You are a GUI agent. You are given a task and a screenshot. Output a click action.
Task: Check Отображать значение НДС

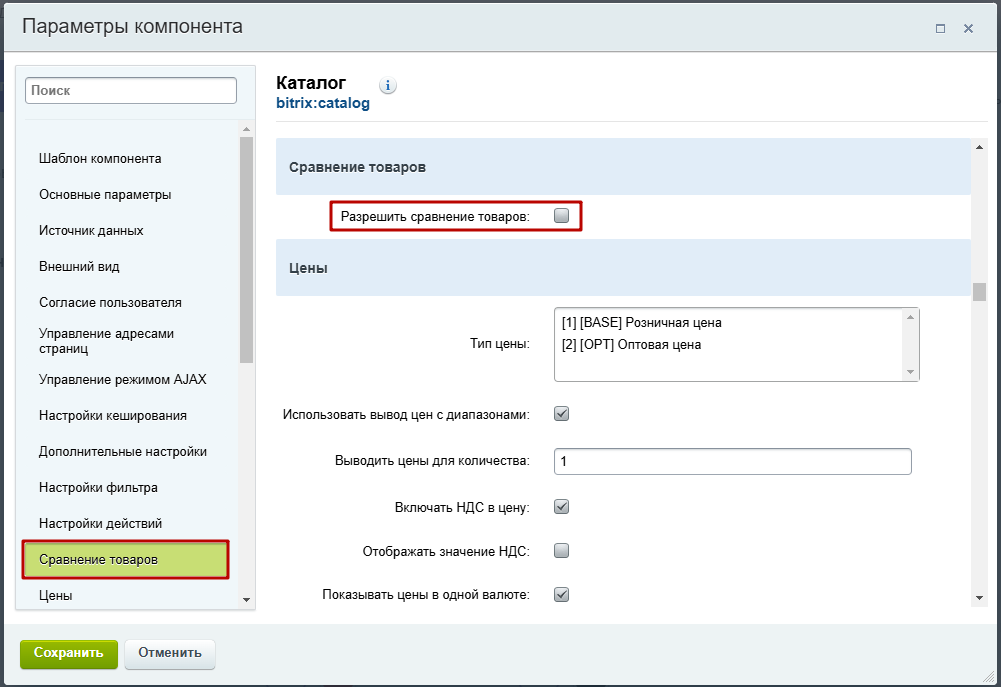[x=561, y=550]
